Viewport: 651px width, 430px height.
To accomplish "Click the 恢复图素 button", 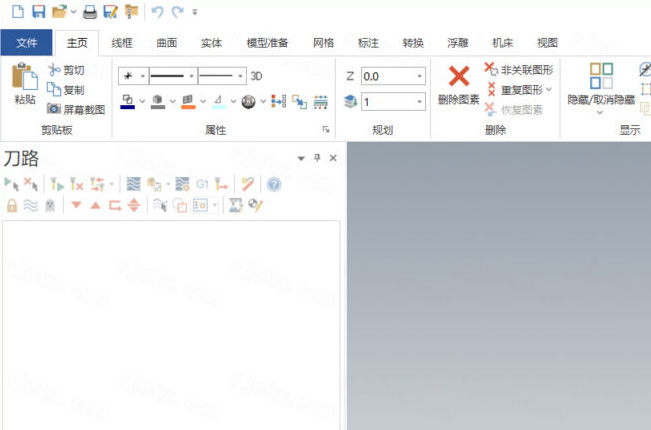I will 514,110.
